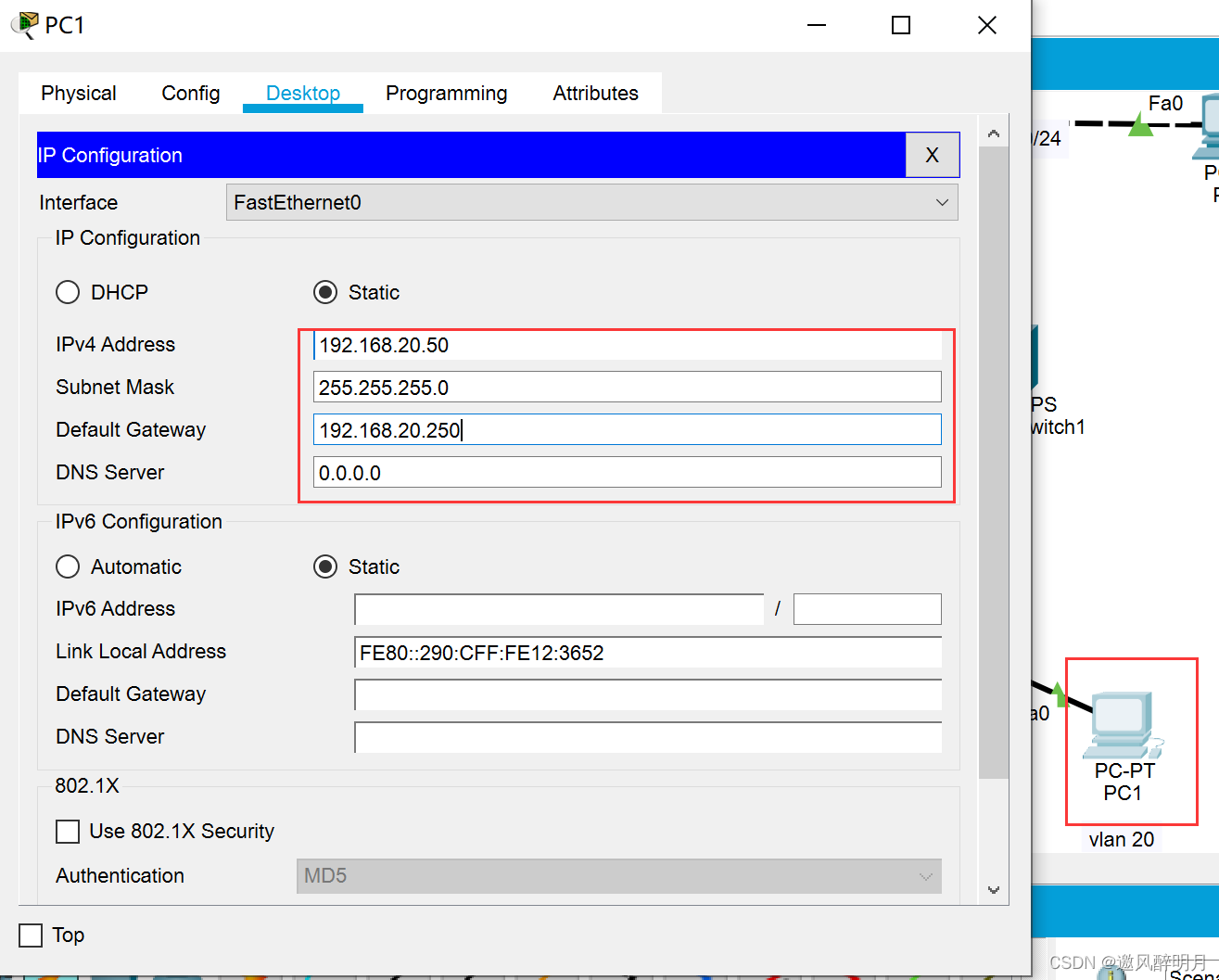The height and width of the screenshot is (980, 1219).
Task: Select the DHCP radio button
Action: point(68,292)
